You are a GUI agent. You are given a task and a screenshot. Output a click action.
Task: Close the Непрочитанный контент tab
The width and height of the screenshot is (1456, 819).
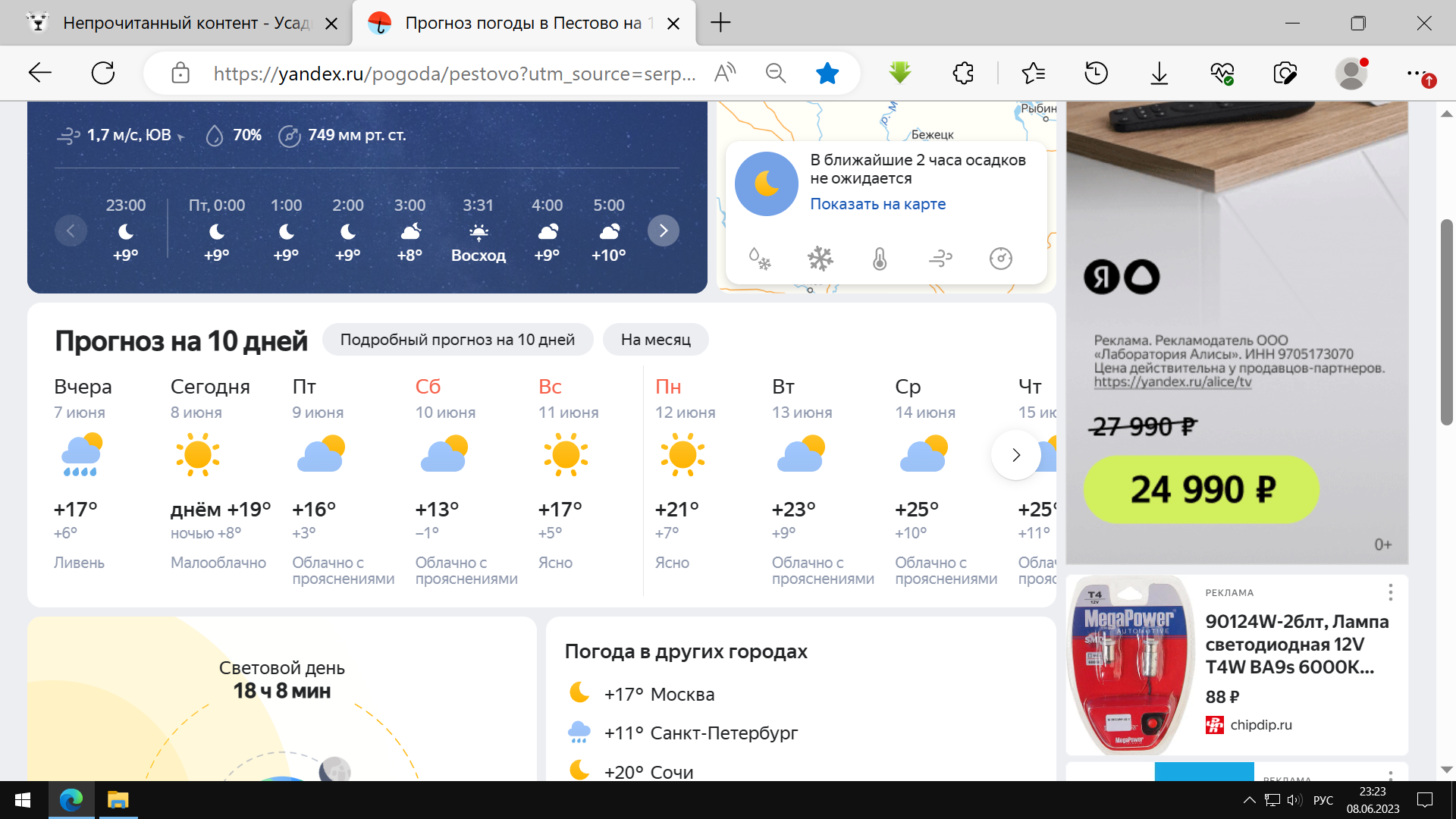[331, 24]
